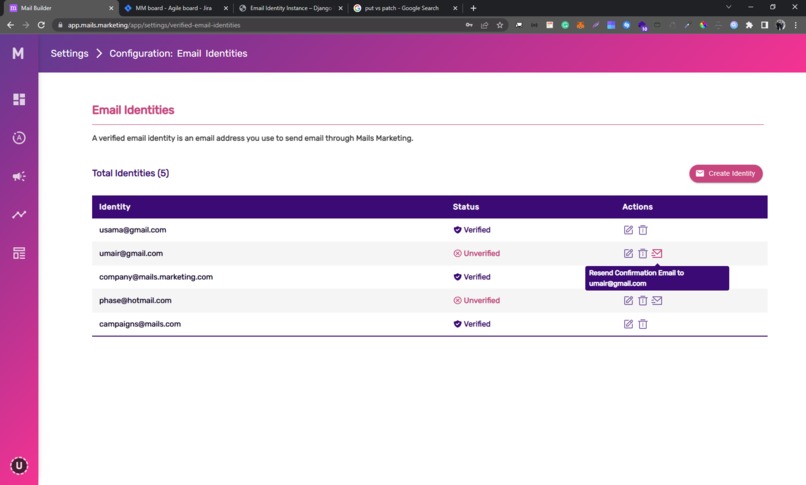Click the Identity column header
806x485 pixels.
[x=115, y=207]
